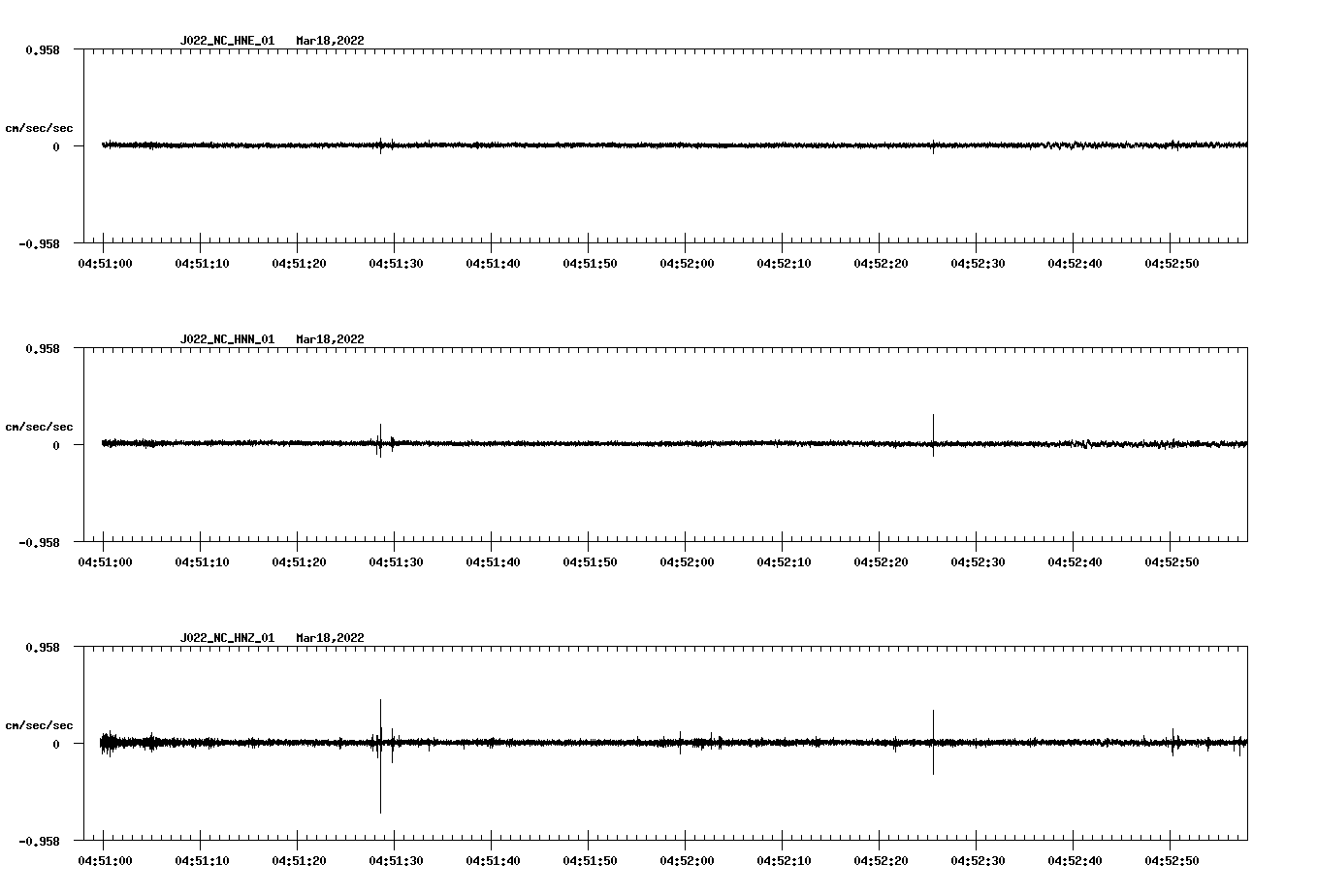1317x896 pixels.
Task: Click the zero baseline label on HNN plot
Action: point(56,446)
